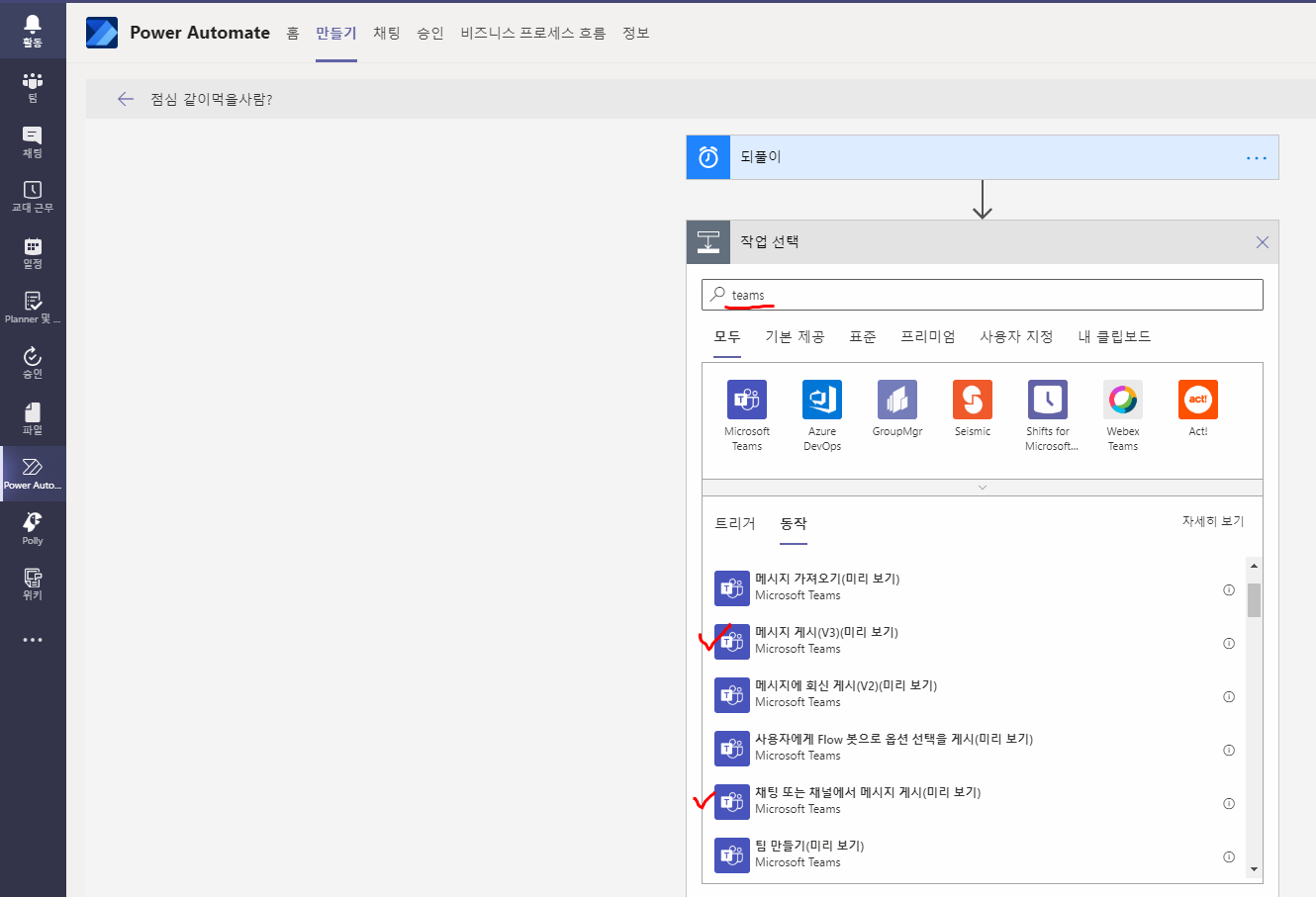Viewport: 1316px width, 897px height.
Task: Click the 점심 같이먹을사람? flow title
Action: coord(212,99)
